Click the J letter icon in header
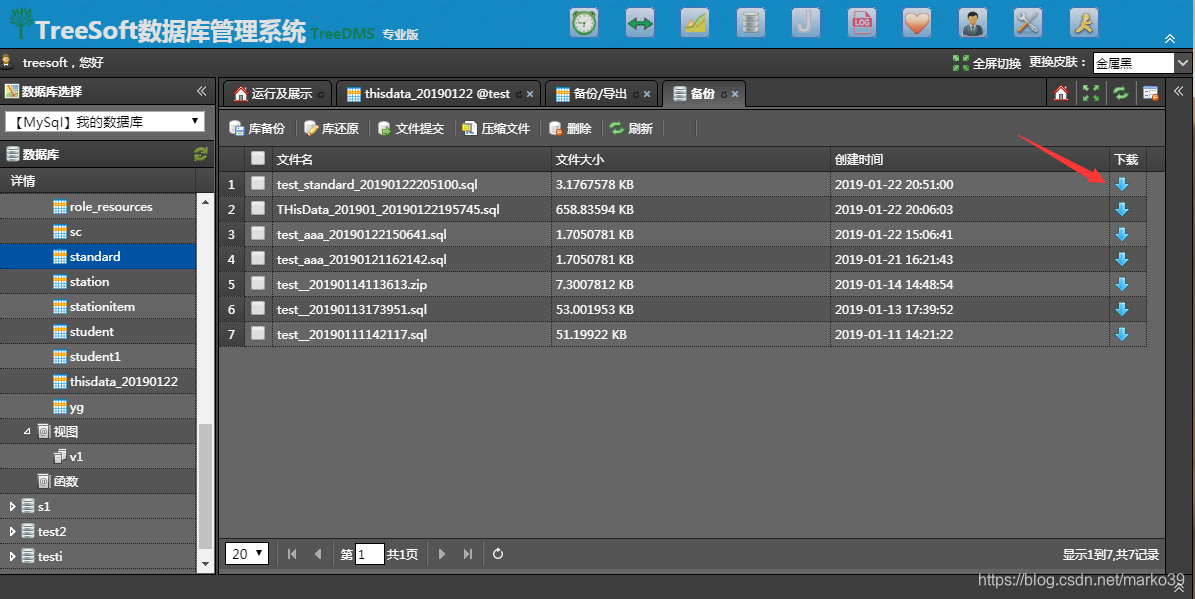The image size is (1195, 599). click(806, 23)
